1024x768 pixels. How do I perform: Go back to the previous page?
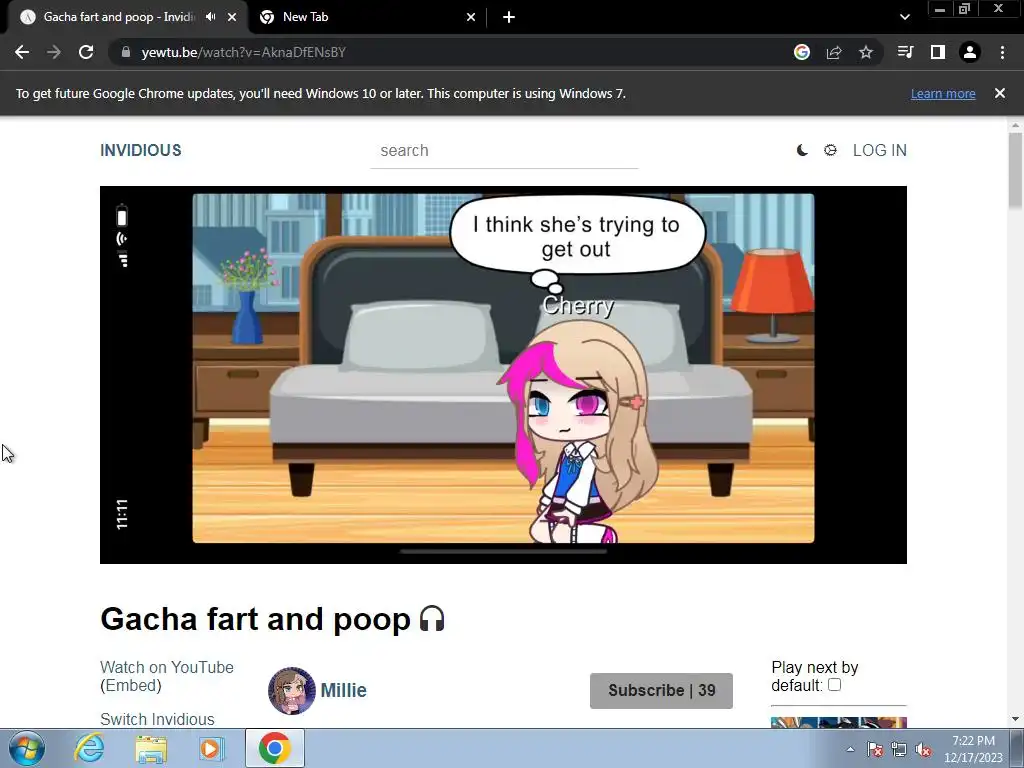[22, 52]
